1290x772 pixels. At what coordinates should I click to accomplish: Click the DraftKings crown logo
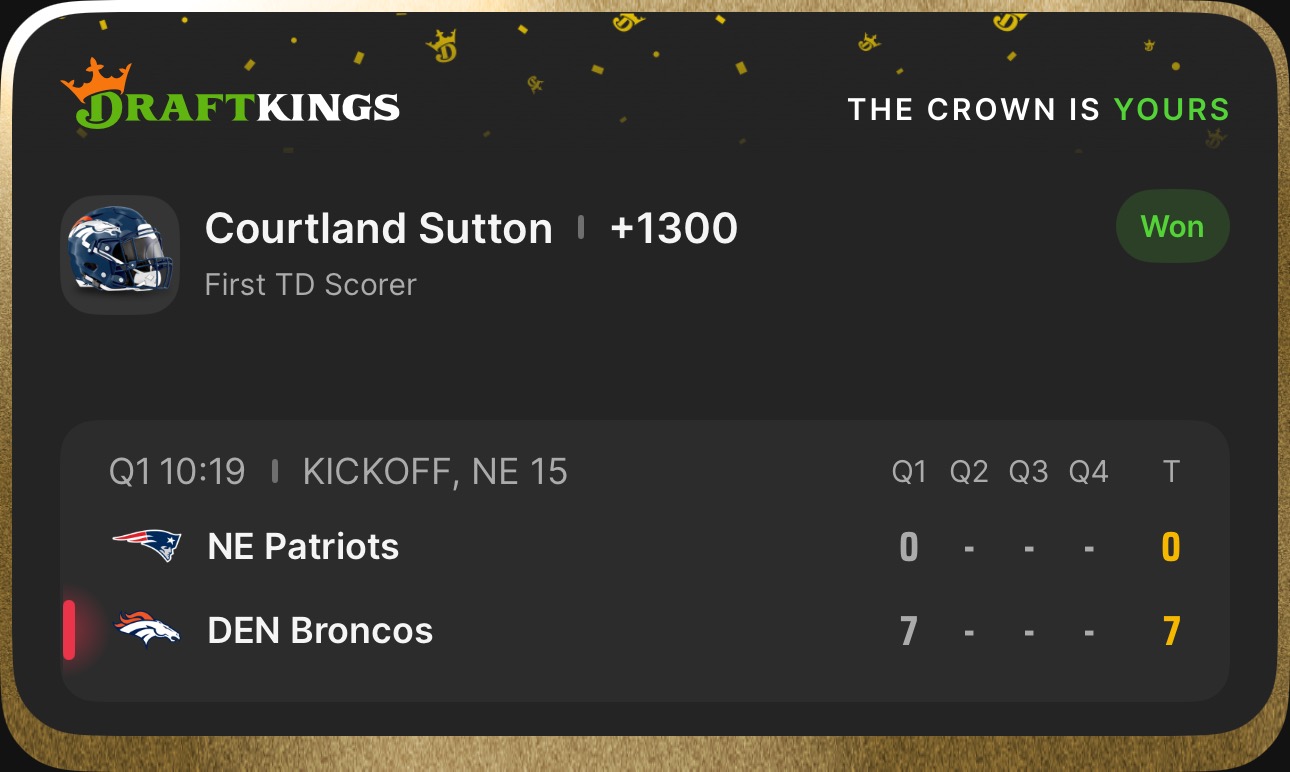[x=229, y=95]
